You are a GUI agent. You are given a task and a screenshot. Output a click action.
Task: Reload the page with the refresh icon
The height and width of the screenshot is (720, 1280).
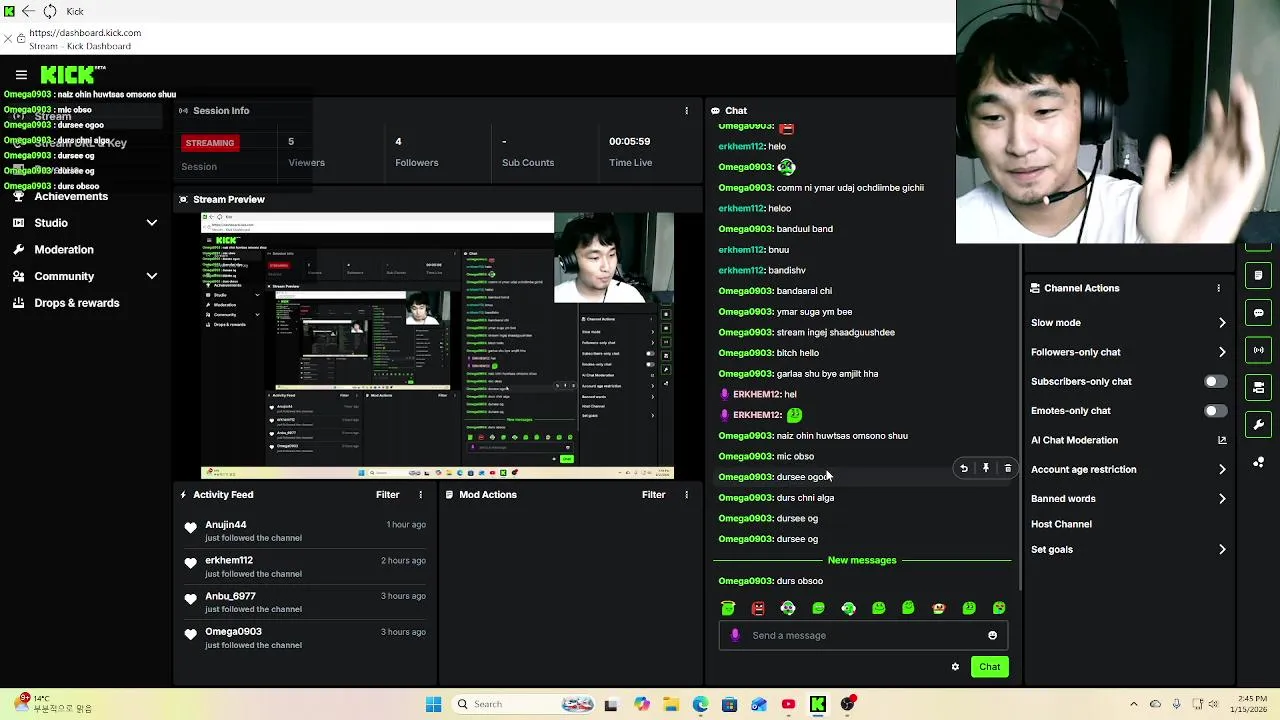click(x=49, y=11)
